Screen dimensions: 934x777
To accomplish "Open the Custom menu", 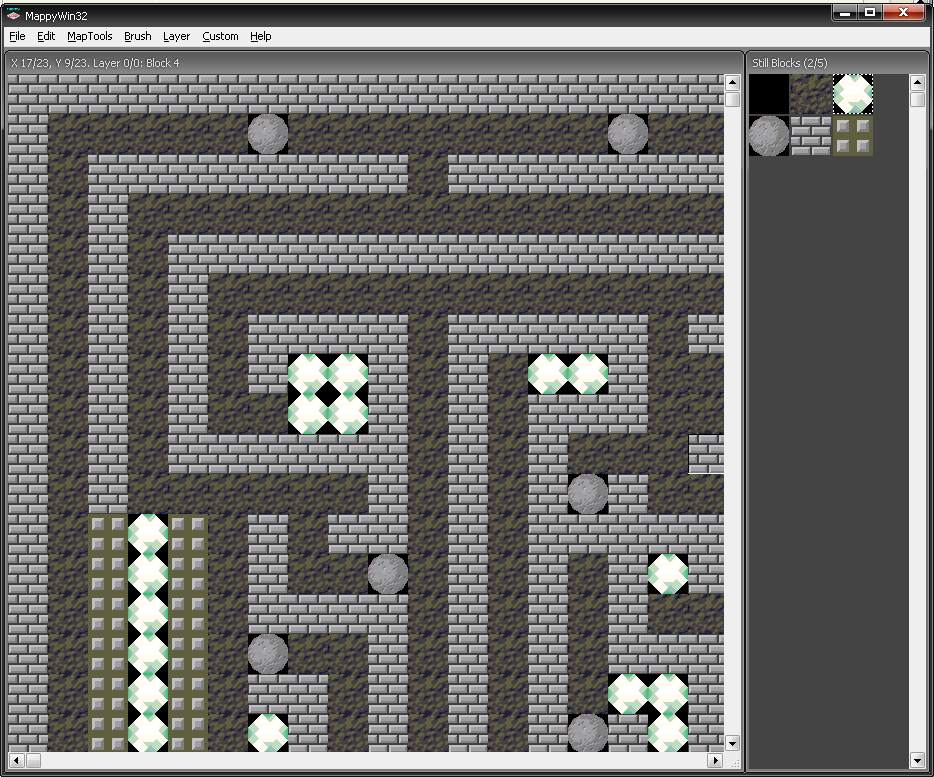I will click(220, 36).
